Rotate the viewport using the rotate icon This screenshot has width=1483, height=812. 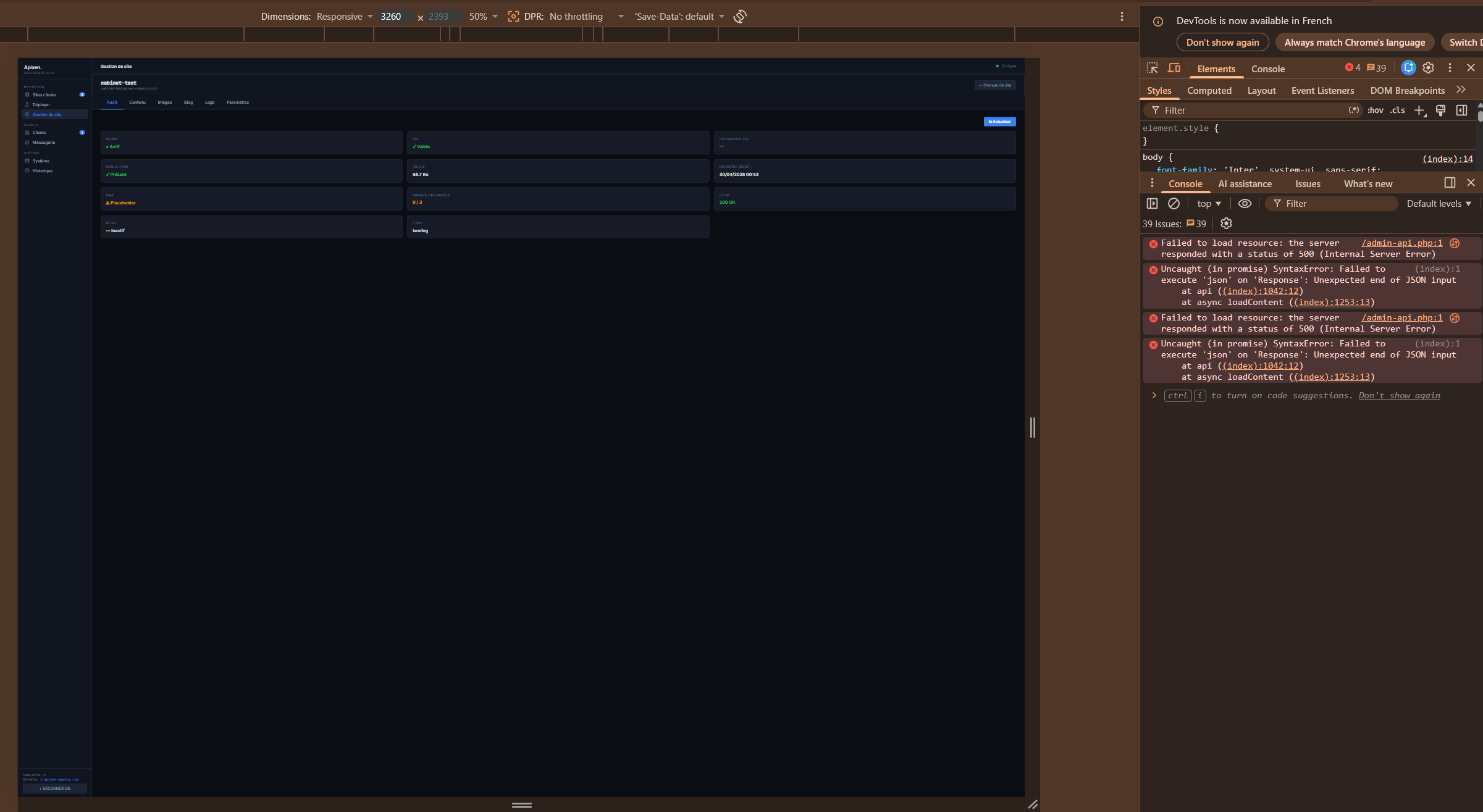tap(740, 17)
